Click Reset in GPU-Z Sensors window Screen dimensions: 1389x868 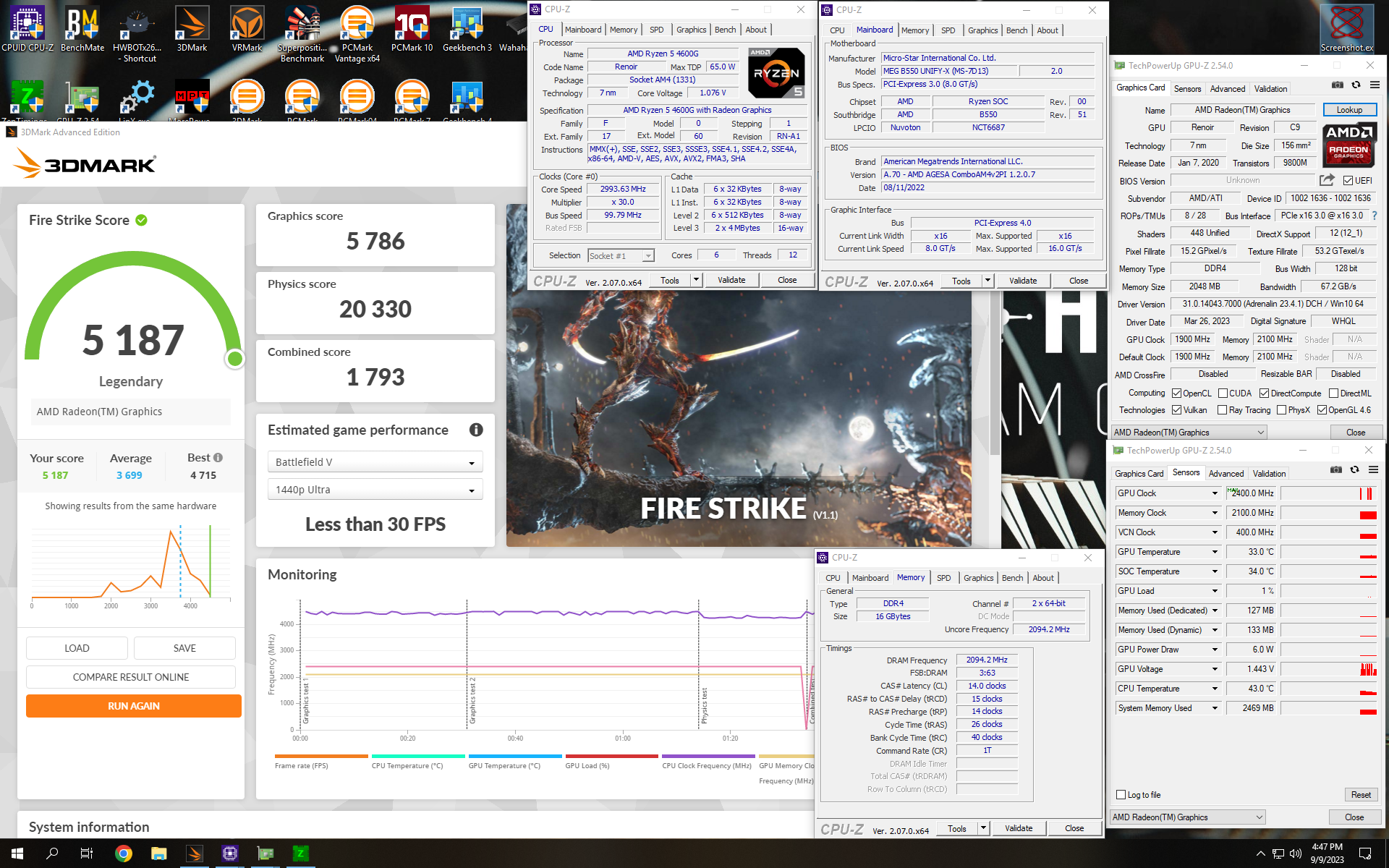point(1361,795)
